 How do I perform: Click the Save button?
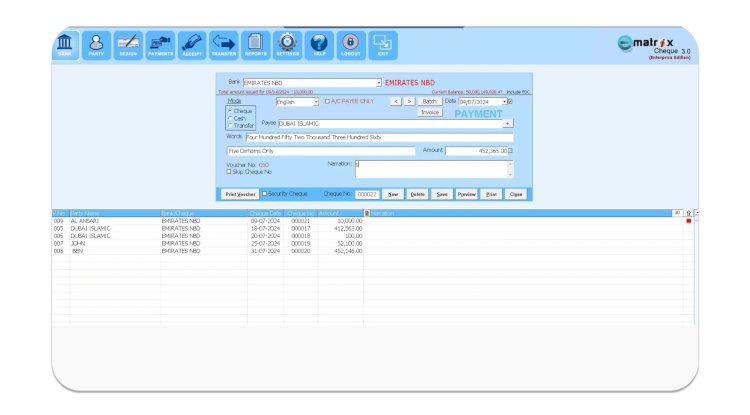coord(442,194)
